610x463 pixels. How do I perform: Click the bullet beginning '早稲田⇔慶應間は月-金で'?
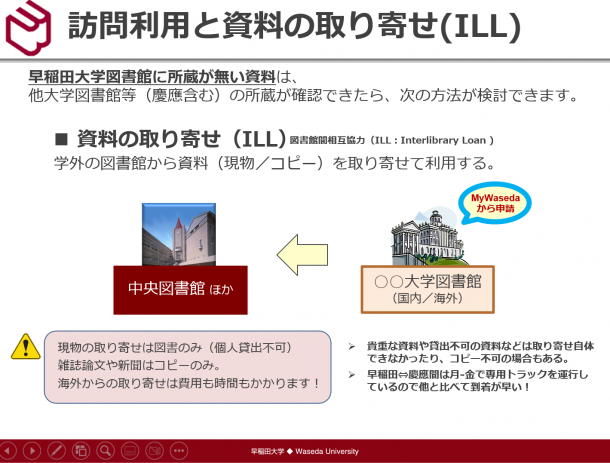pos(478,381)
